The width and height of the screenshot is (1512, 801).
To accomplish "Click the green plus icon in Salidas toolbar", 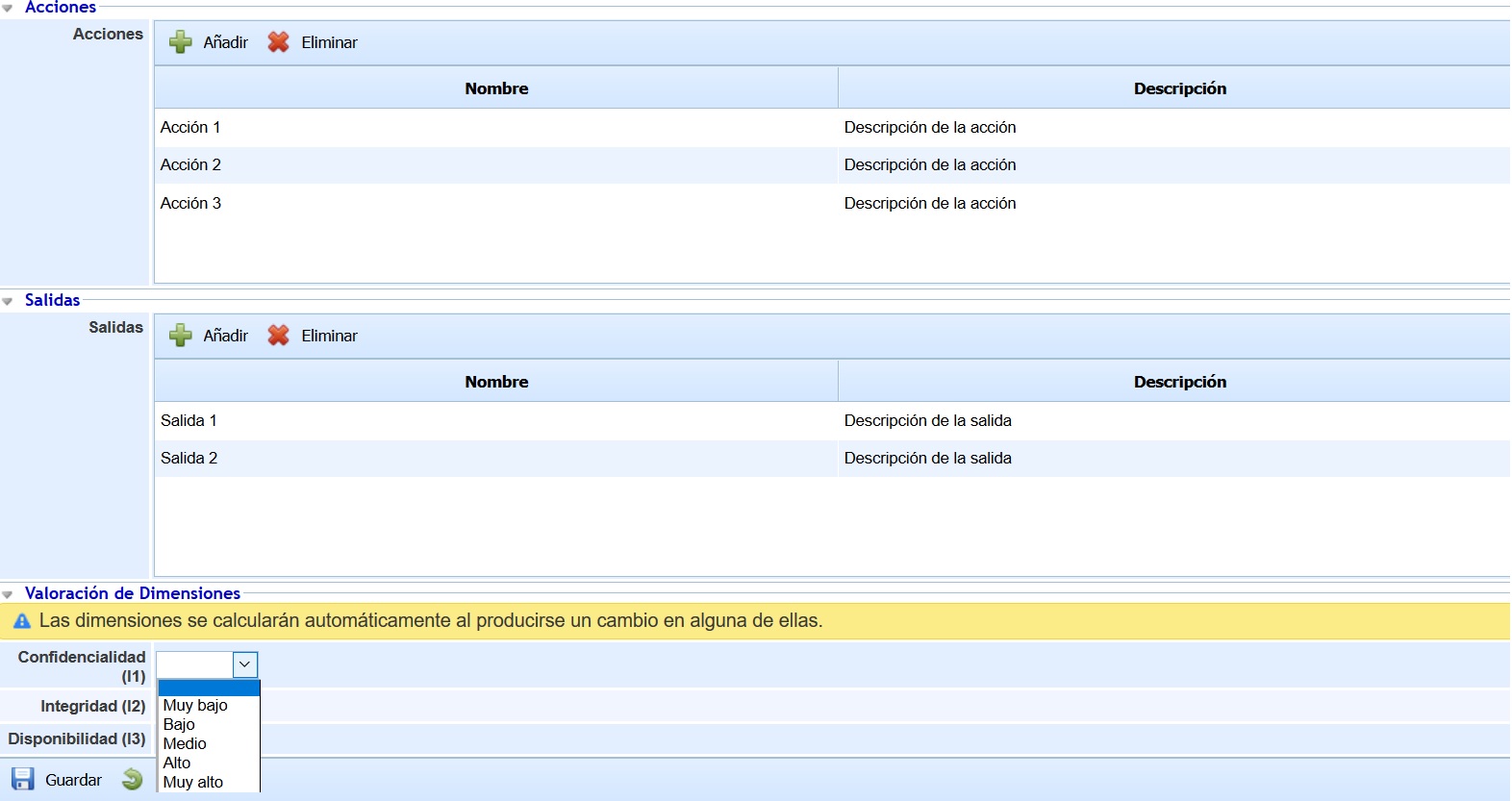I will coord(180,336).
